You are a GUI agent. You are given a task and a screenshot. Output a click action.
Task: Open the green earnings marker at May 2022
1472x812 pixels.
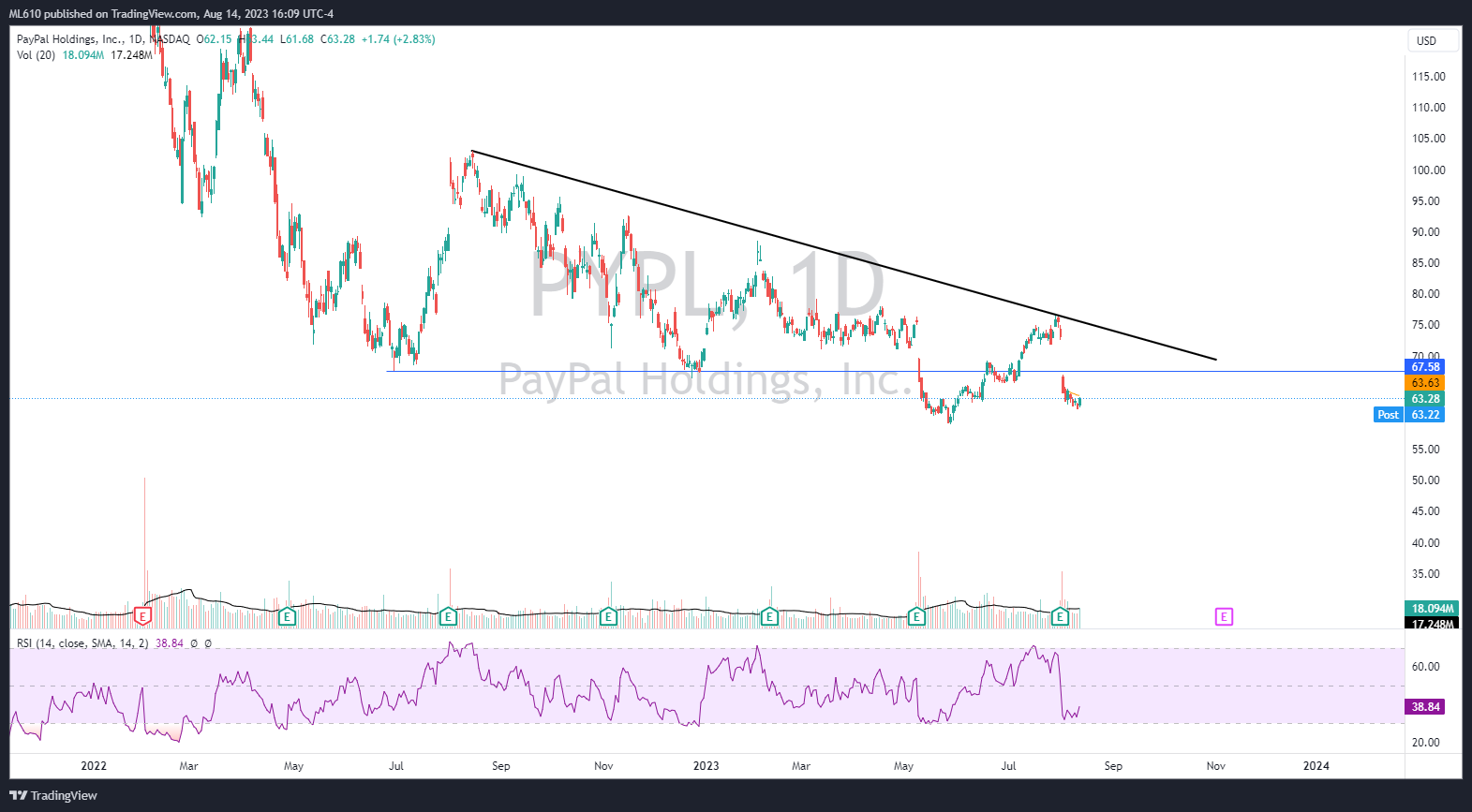[288, 616]
